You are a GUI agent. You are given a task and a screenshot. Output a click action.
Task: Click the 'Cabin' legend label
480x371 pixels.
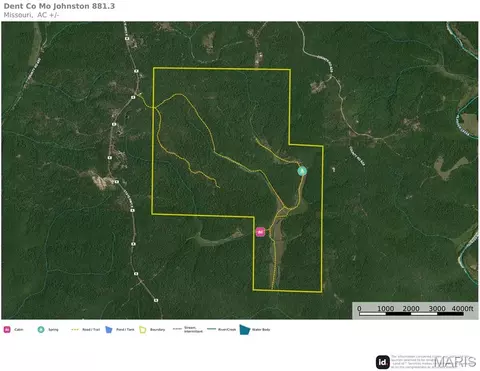coord(19,330)
